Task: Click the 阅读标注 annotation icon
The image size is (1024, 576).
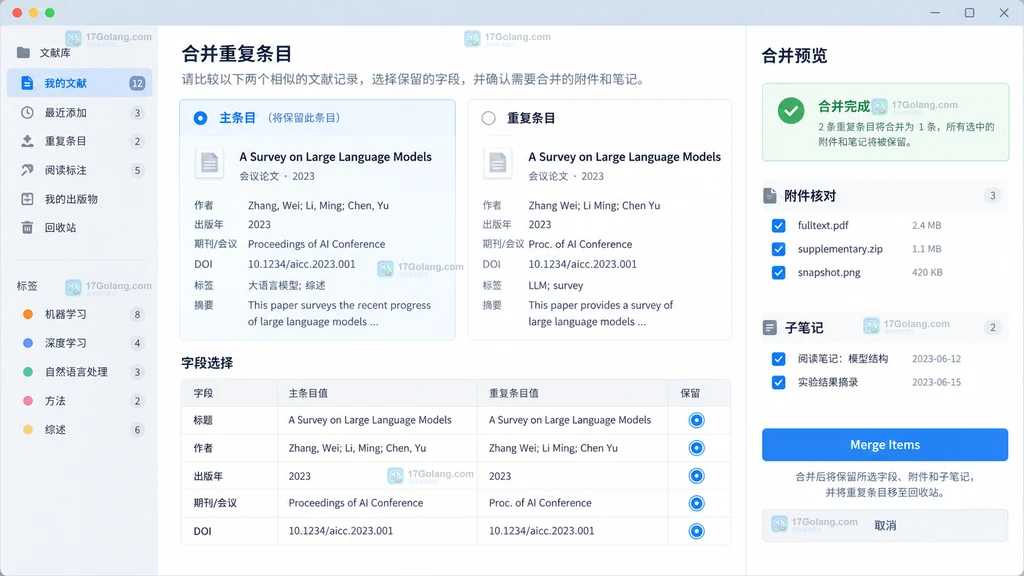Action: coord(27,170)
